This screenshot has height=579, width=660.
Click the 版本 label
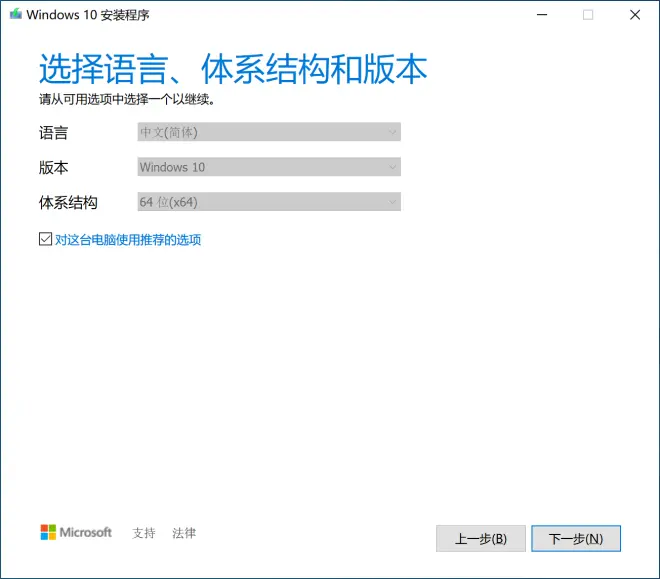point(53,167)
